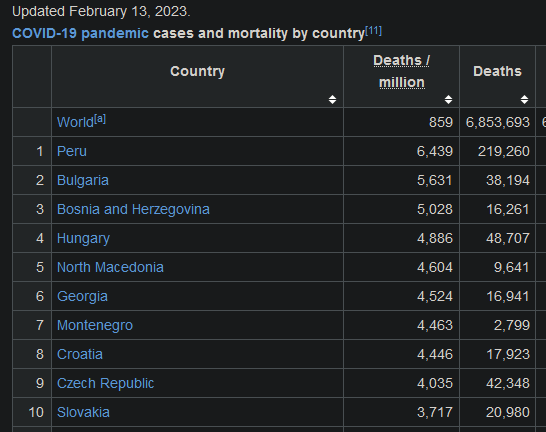
Task: Click rank number 5 in North Macedonia row
Action: pos(40,267)
